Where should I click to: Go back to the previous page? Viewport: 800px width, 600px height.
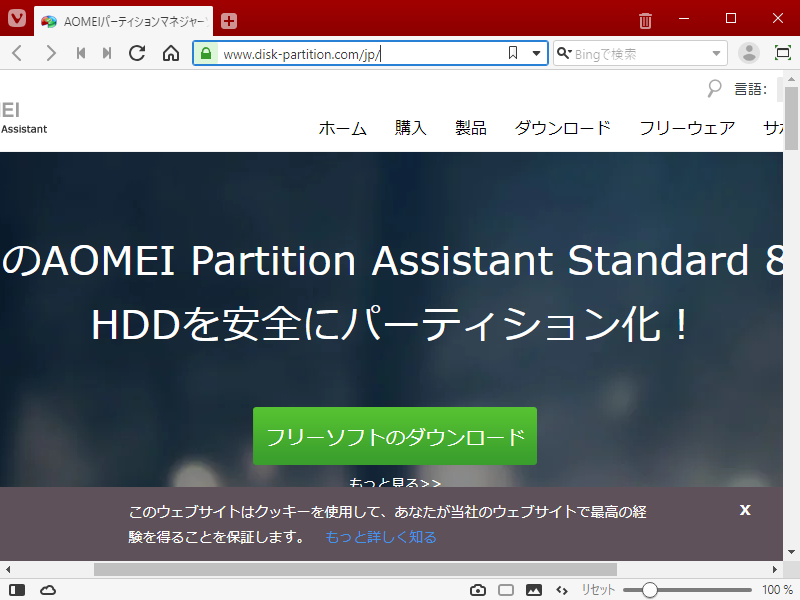tap(17, 53)
